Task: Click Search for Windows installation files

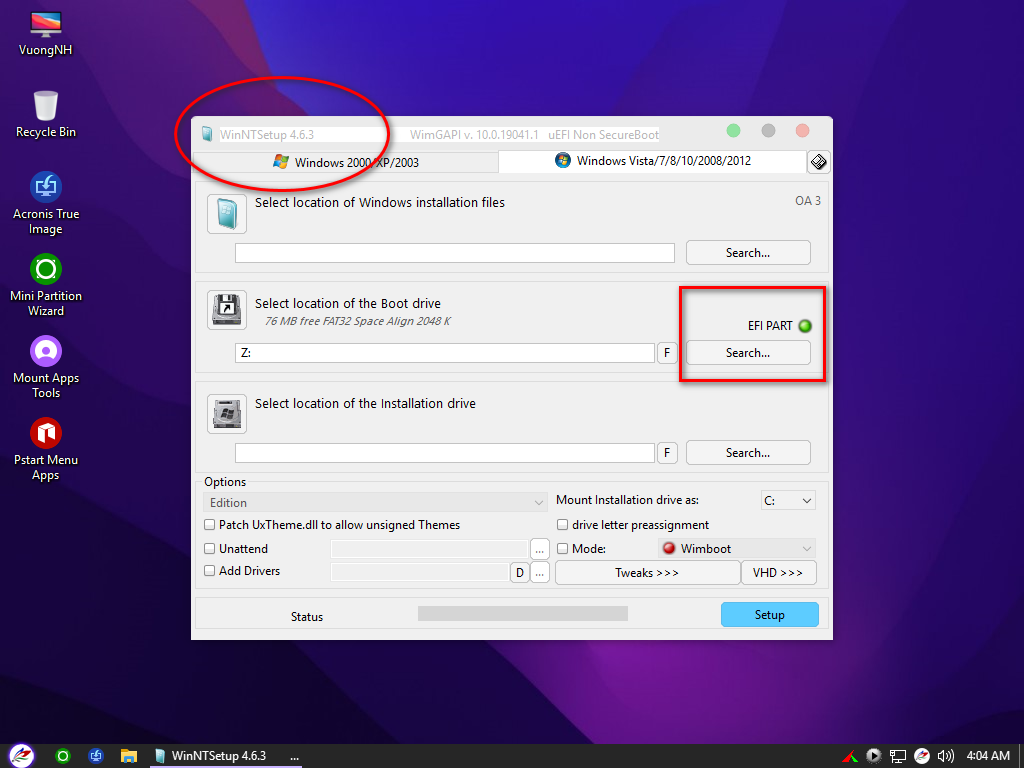Action: (748, 253)
